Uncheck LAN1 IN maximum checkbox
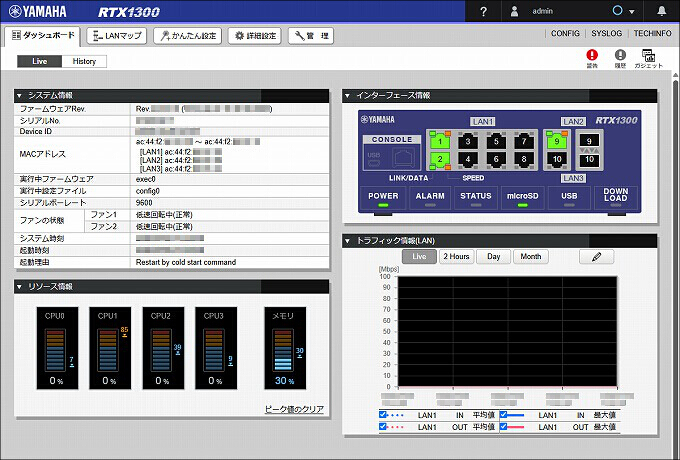This screenshot has width=680, height=460. click(x=503, y=415)
